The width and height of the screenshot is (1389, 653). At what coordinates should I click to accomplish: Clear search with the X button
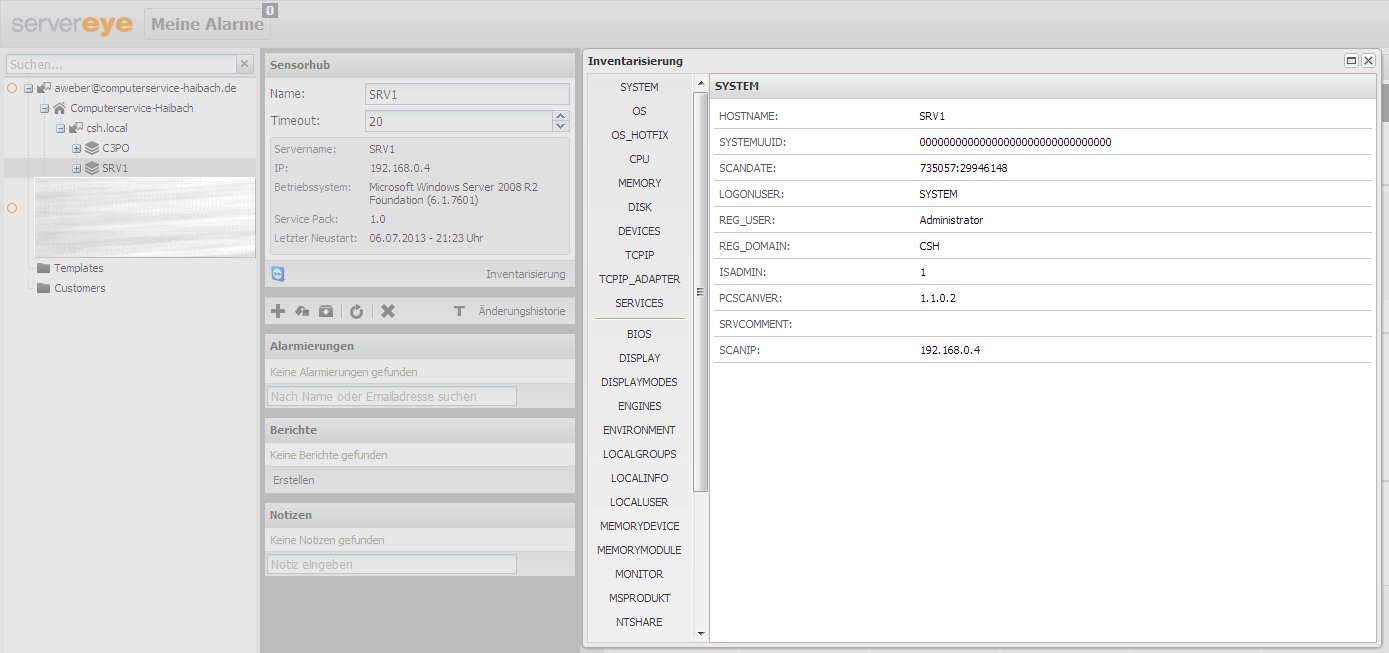[x=244, y=64]
